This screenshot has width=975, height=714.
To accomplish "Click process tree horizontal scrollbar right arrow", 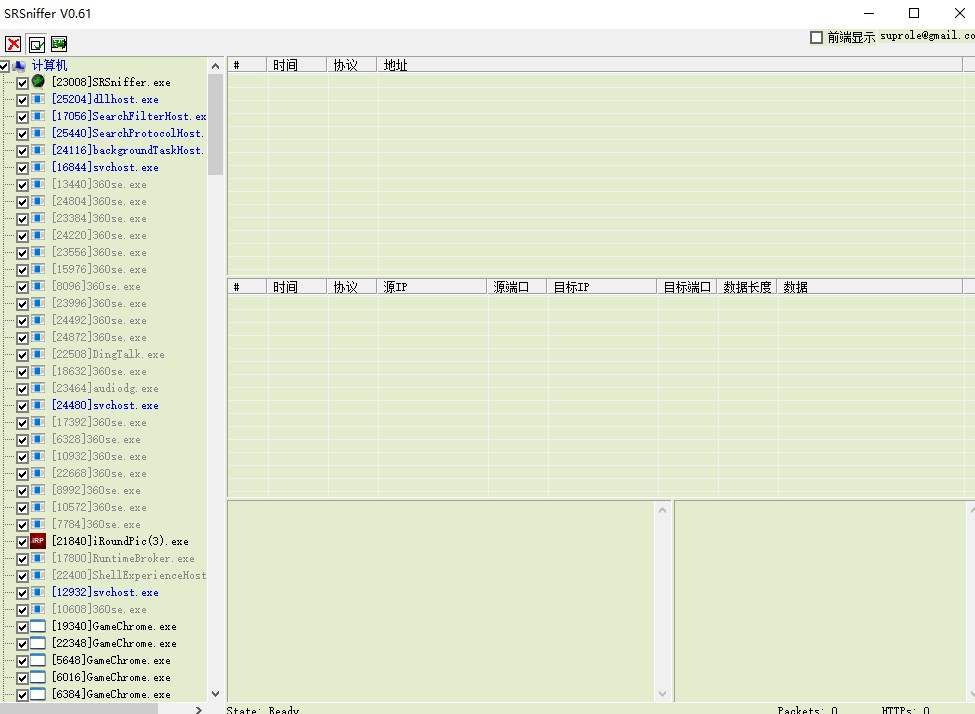I will pyautogui.click(x=198, y=709).
